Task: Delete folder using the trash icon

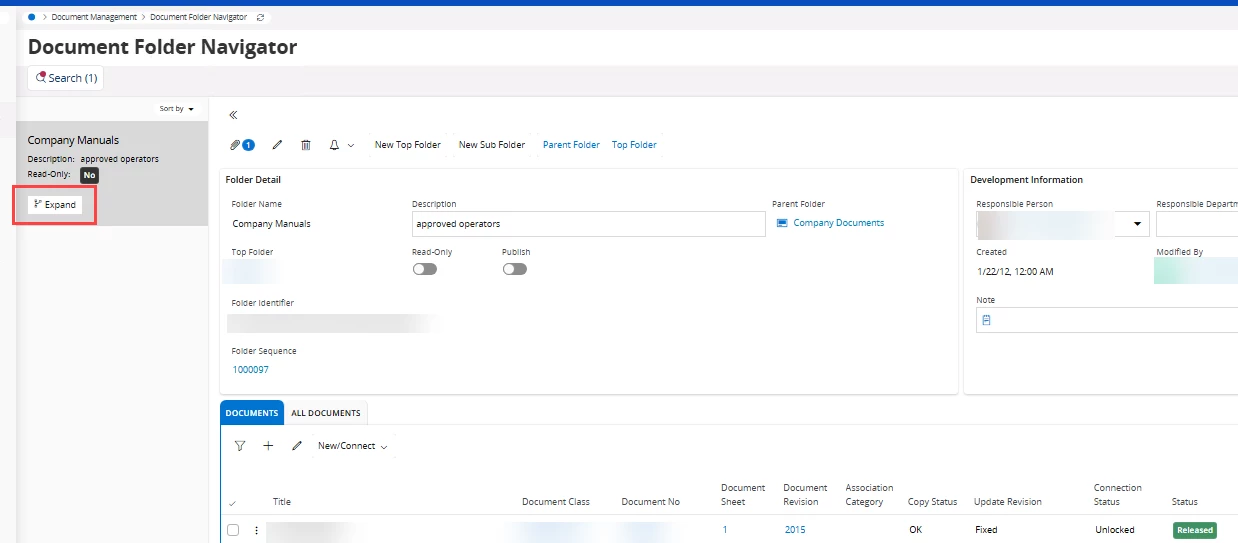Action: coord(306,145)
